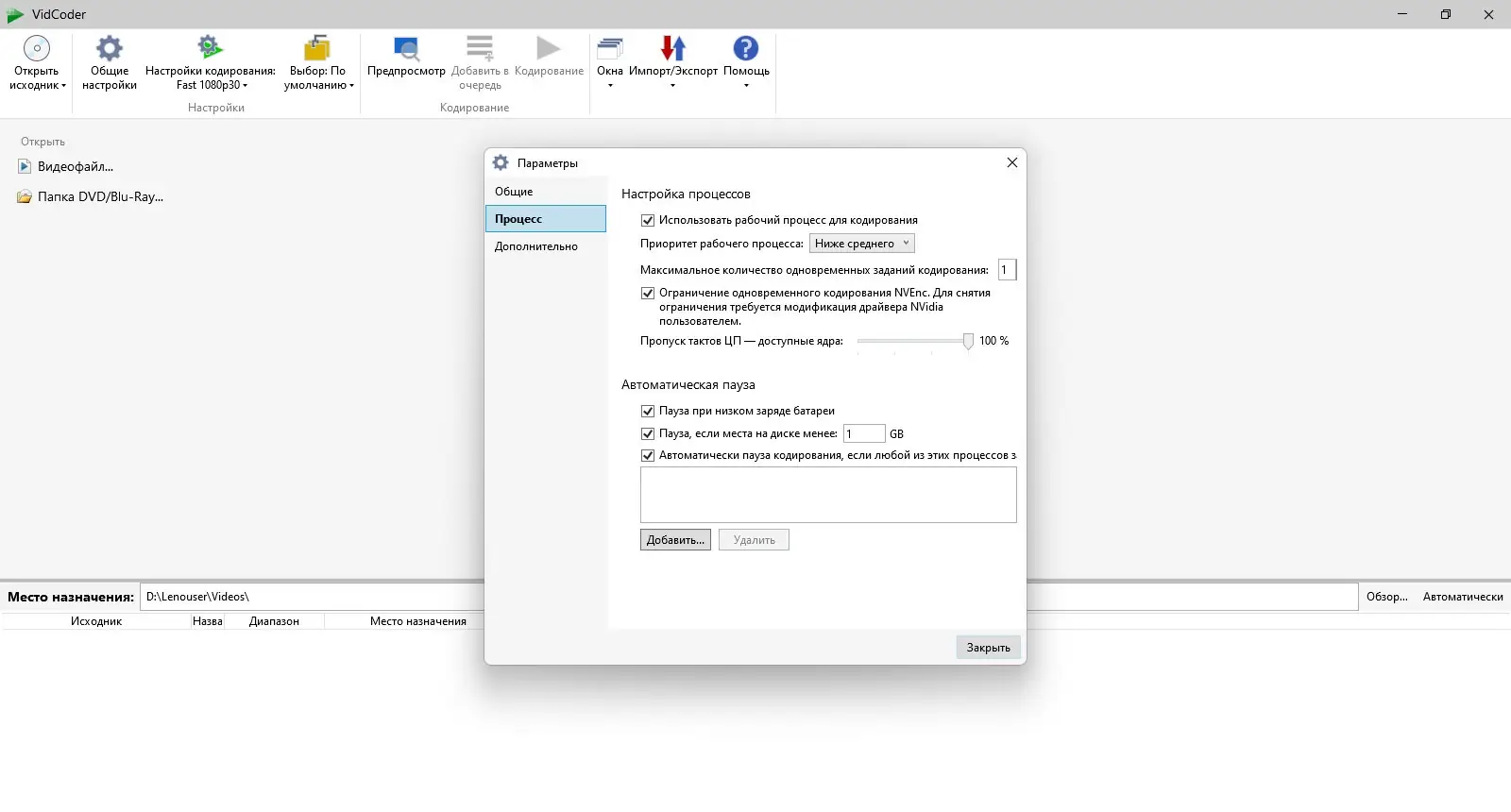This screenshot has height=812, width=1511.
Task: Click Add to queue icon
Action: [480, 48]
